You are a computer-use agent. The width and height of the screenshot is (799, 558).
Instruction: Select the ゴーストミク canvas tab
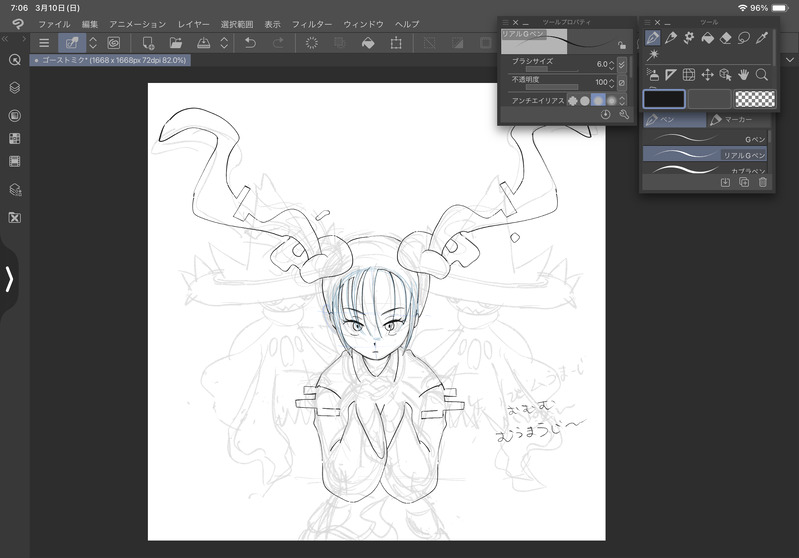pos(111,60)
